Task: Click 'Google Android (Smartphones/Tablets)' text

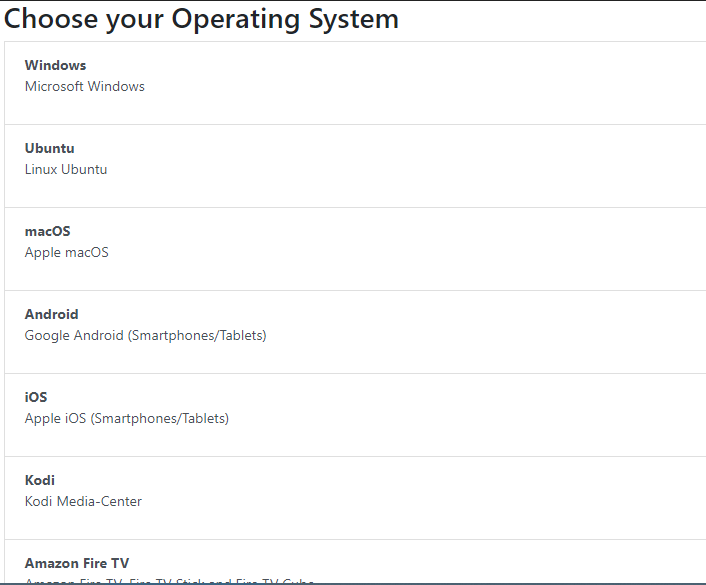Action: click(x=146, y=335)
